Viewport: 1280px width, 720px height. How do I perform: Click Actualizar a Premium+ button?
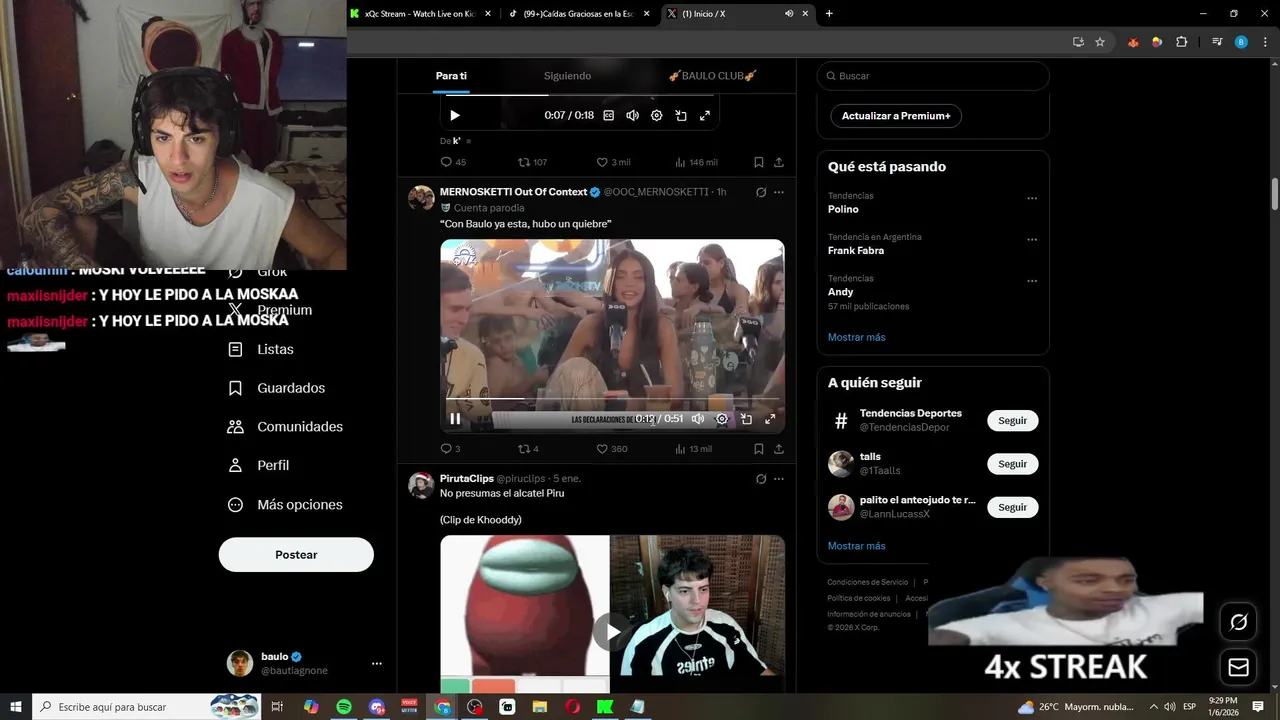[x=896, y=116]
